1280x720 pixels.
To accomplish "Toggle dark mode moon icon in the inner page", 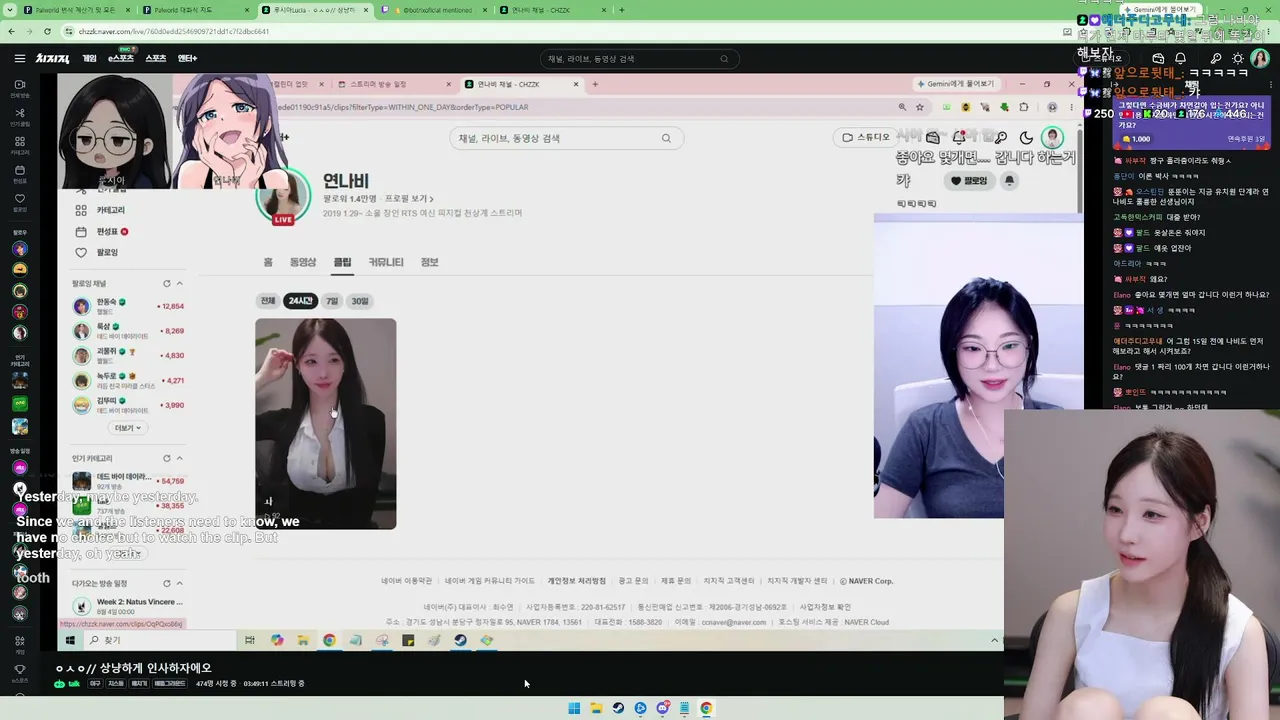I will [1026, 138].
